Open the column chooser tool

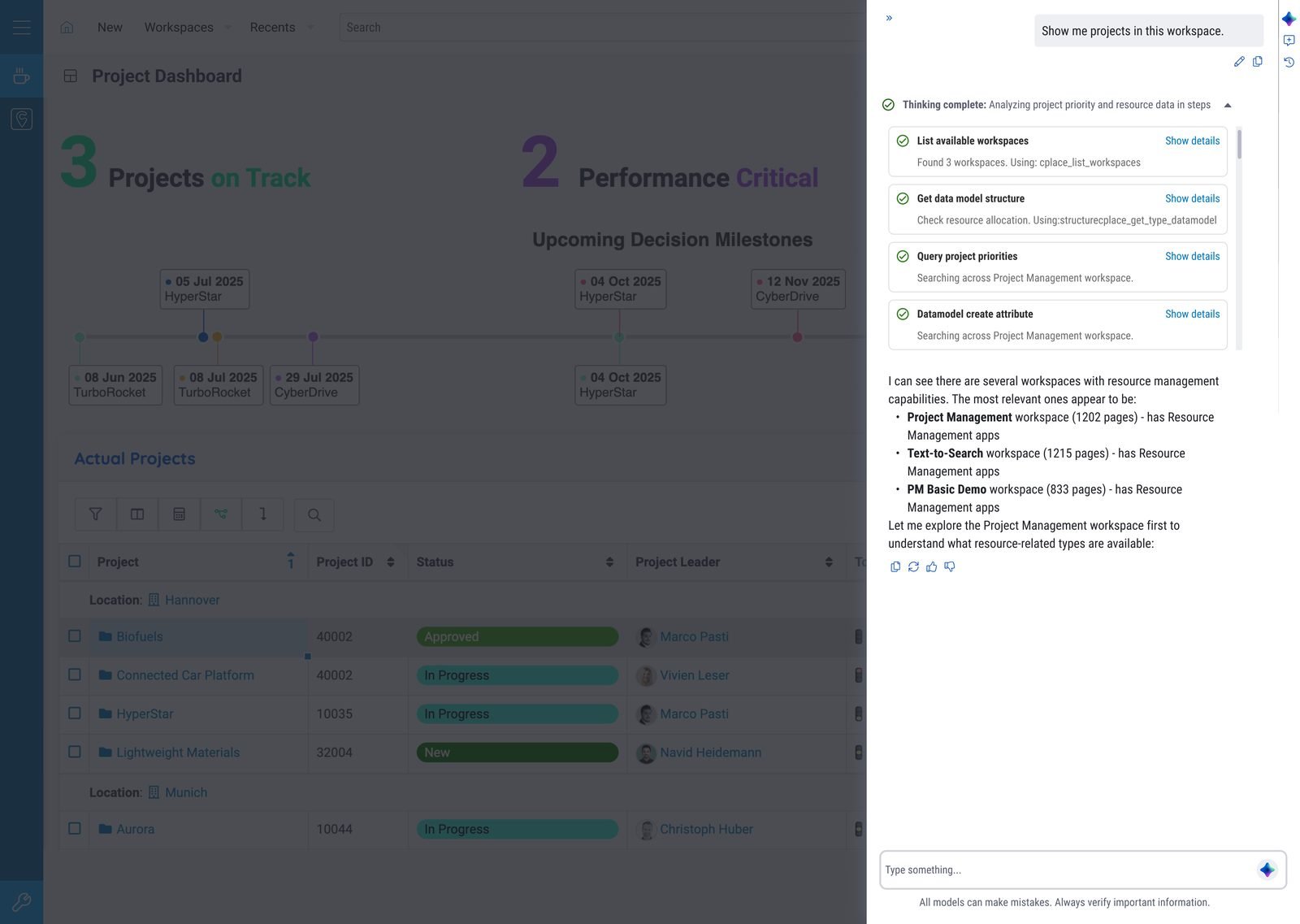[x=137, y=514]
